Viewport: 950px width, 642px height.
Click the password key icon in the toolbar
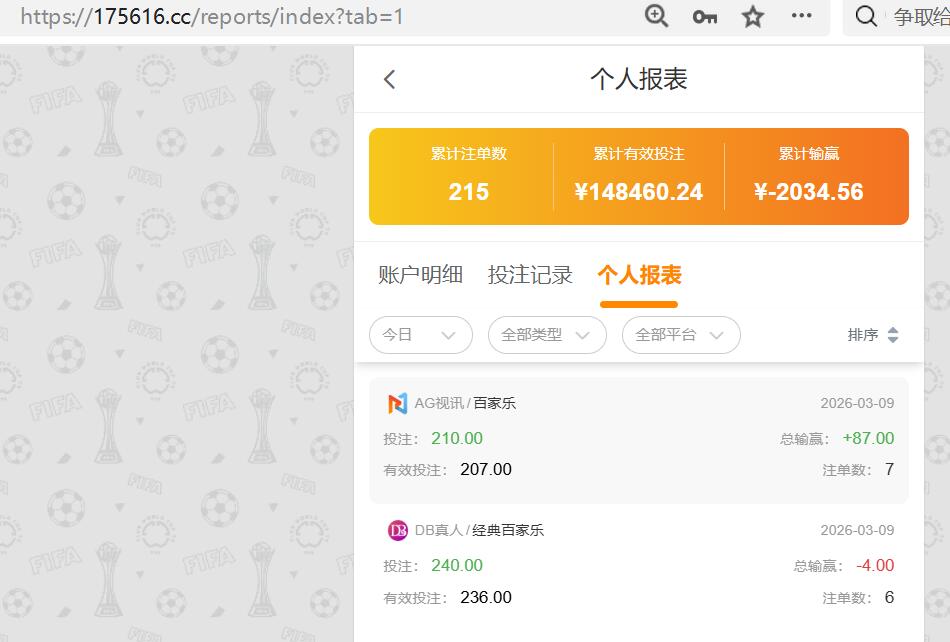pyautogui.click(x=703, y=16)
